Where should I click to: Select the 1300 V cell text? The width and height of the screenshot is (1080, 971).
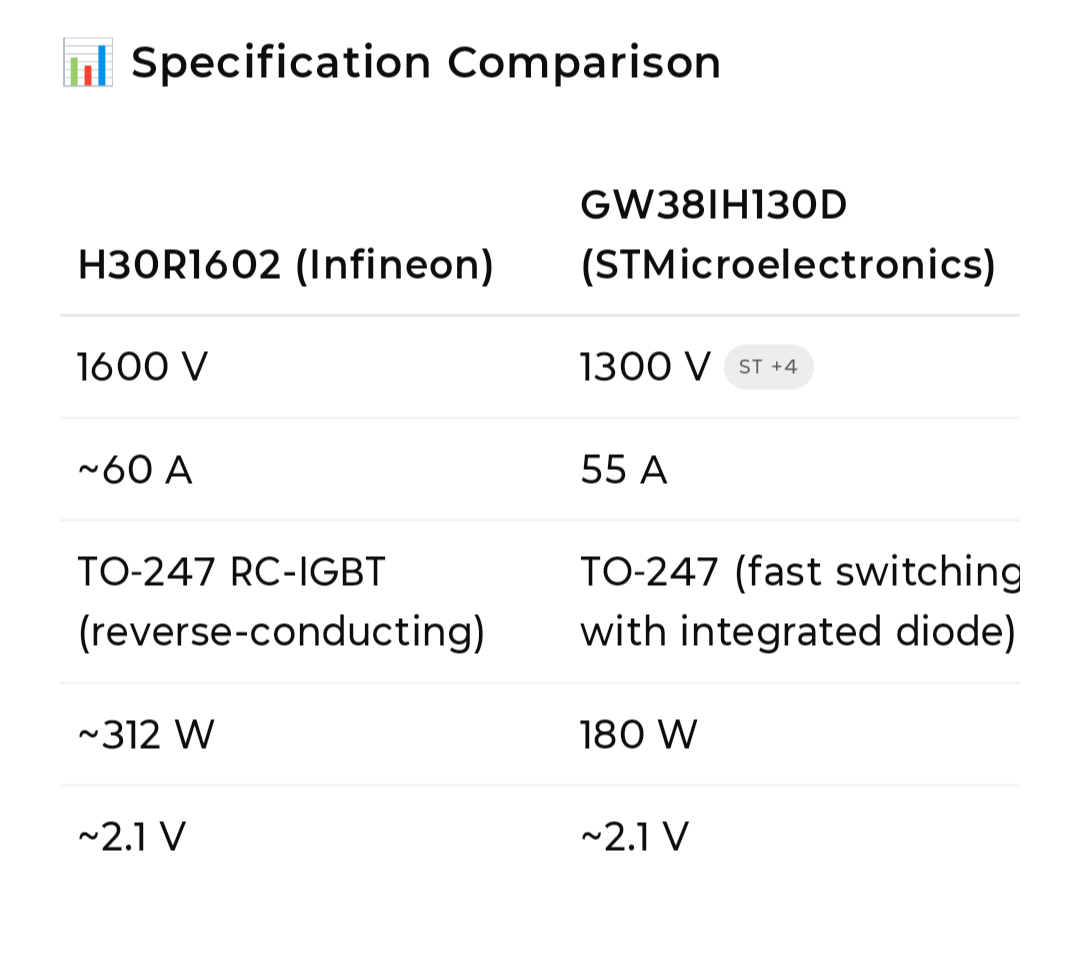pyautogui.click(x=645, y=366)
